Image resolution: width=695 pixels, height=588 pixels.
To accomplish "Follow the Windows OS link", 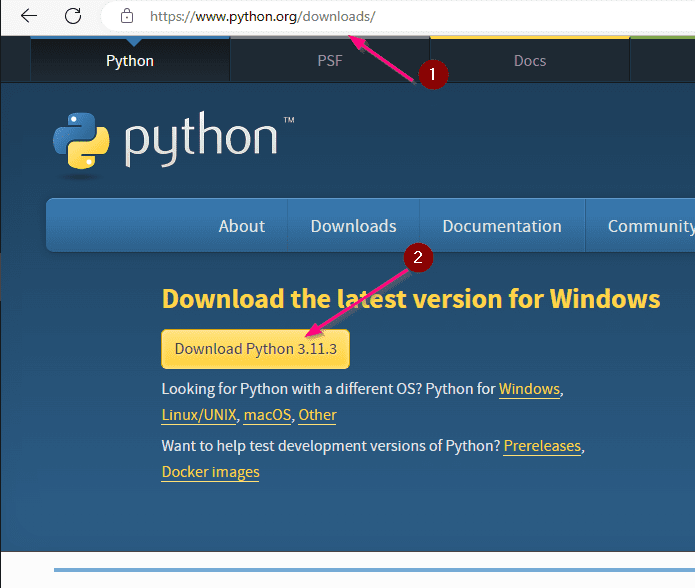I will (x=529, y=389).
